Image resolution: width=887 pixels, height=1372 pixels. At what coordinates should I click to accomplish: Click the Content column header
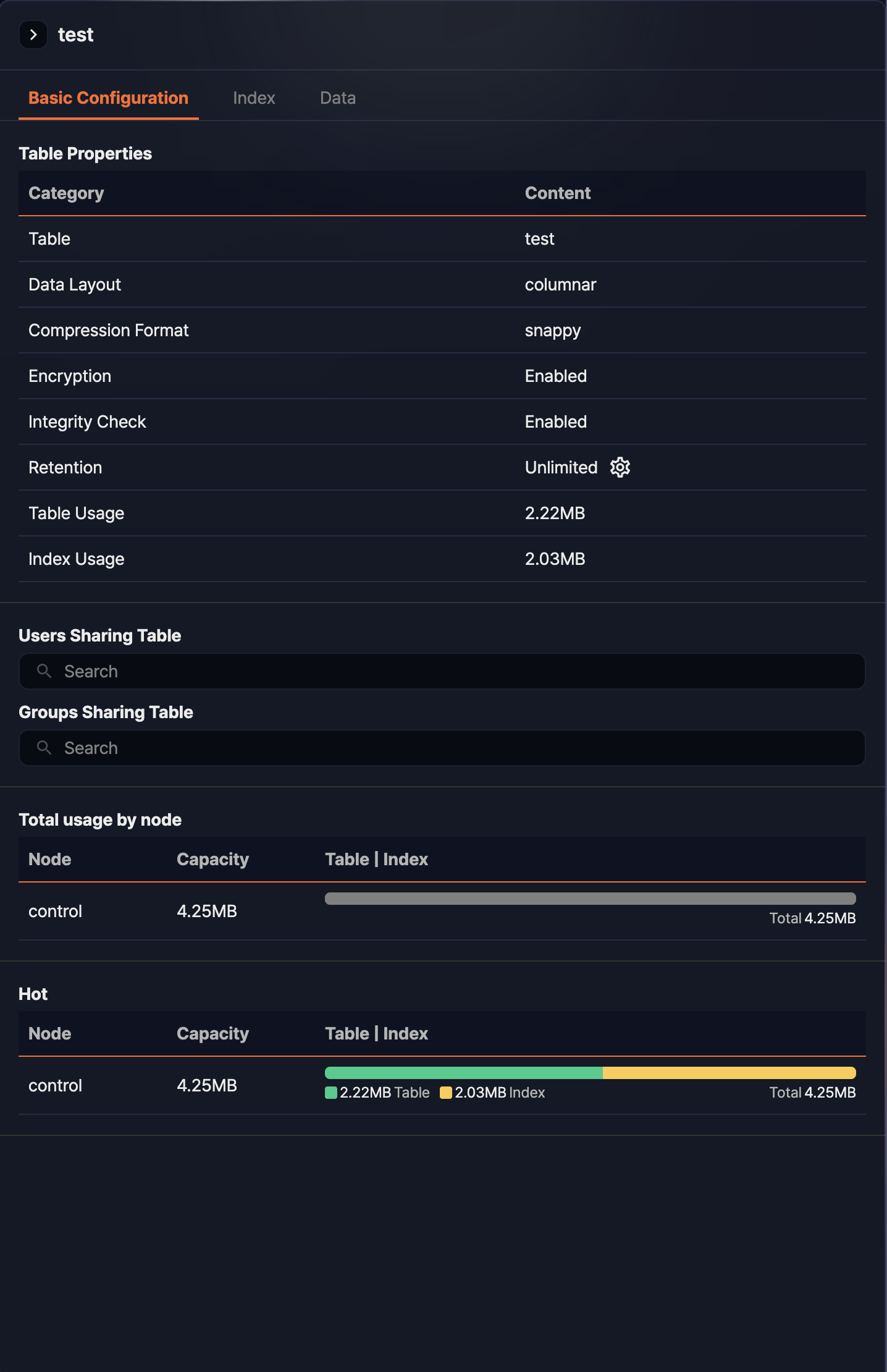557,193
